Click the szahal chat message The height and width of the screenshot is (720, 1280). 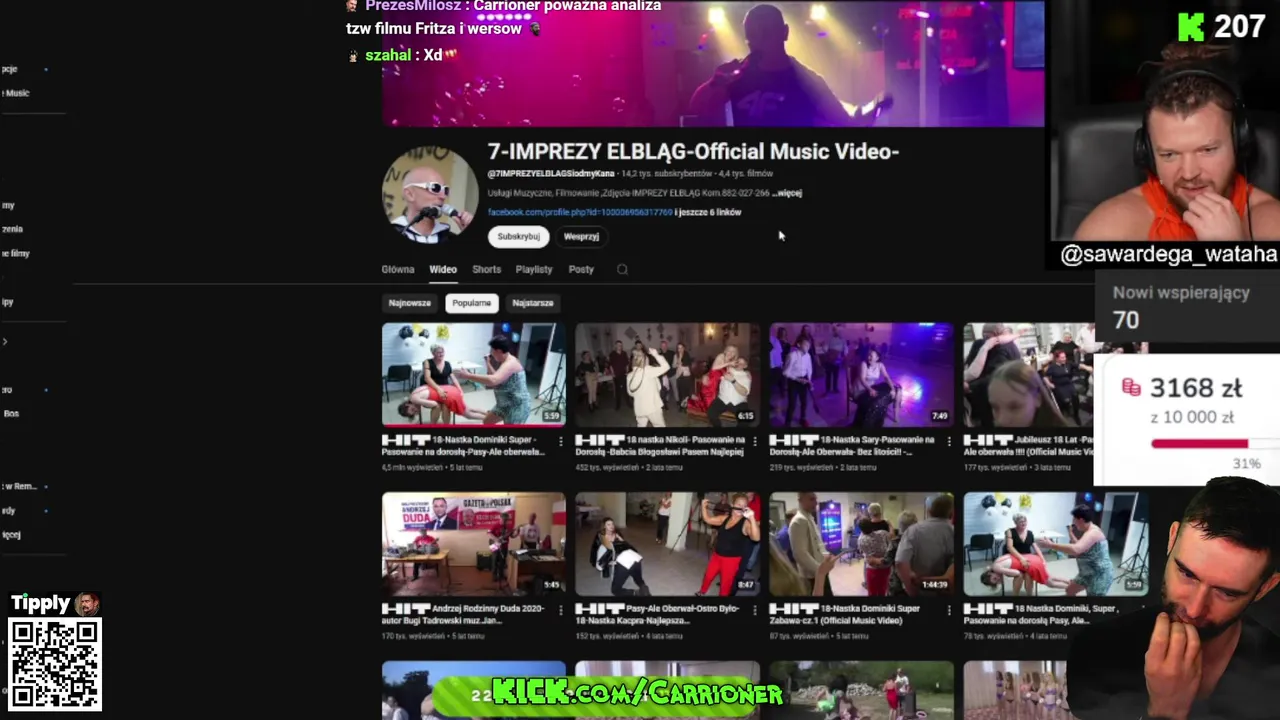point(401,55)
